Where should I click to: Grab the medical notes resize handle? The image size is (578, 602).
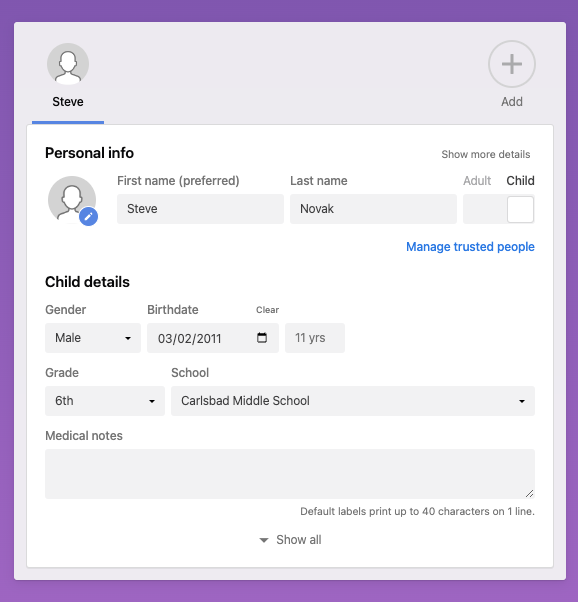tap(529, 494)
